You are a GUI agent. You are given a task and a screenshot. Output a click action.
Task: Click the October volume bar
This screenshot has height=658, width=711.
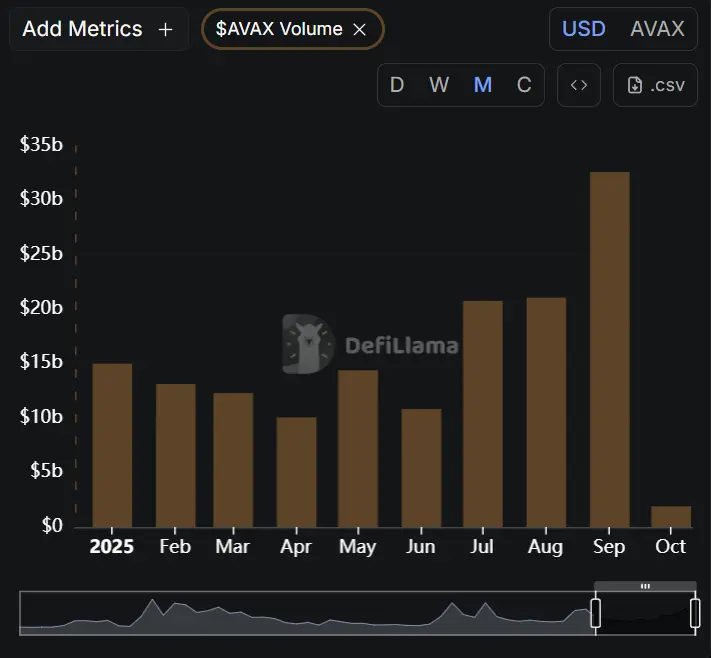(671, 516)
